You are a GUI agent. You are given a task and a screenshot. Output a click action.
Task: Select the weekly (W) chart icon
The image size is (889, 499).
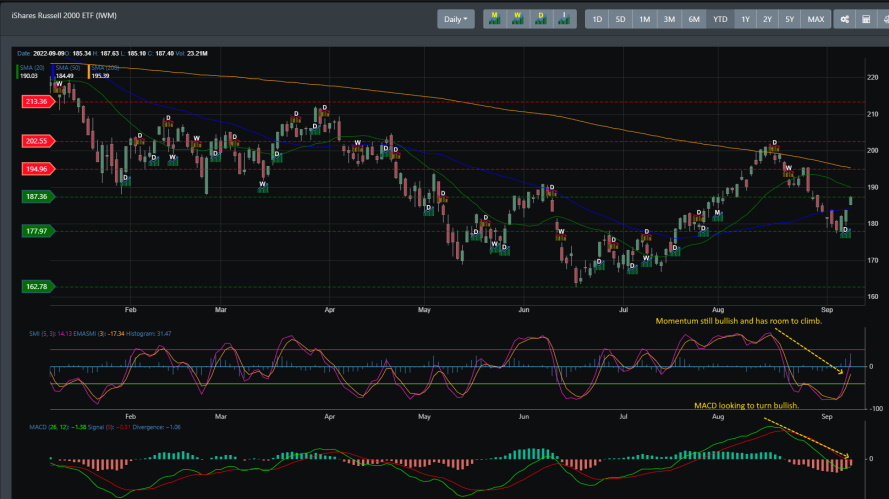click(x=518, y=19)
